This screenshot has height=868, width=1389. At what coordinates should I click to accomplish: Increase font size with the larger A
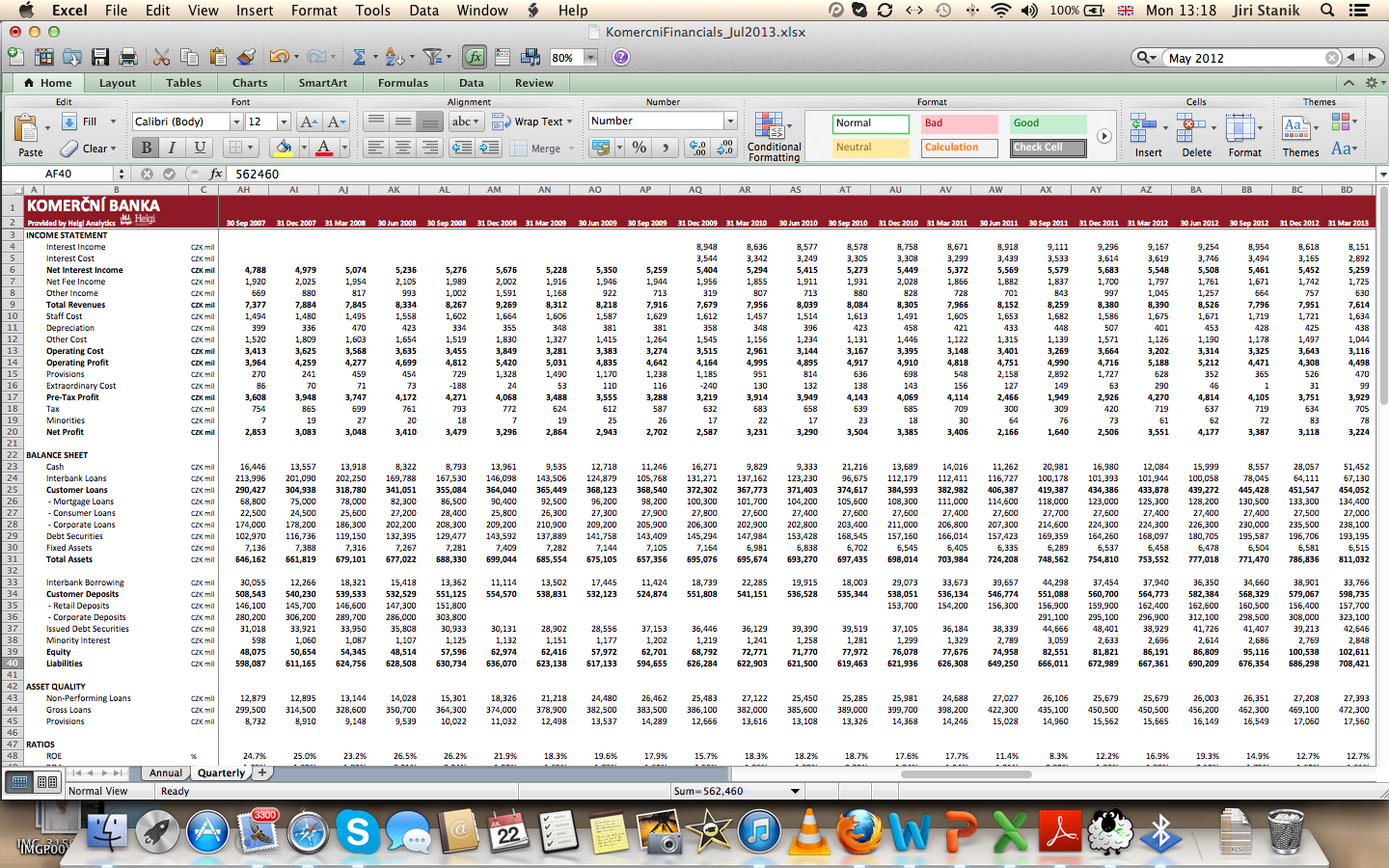point(309,122)
